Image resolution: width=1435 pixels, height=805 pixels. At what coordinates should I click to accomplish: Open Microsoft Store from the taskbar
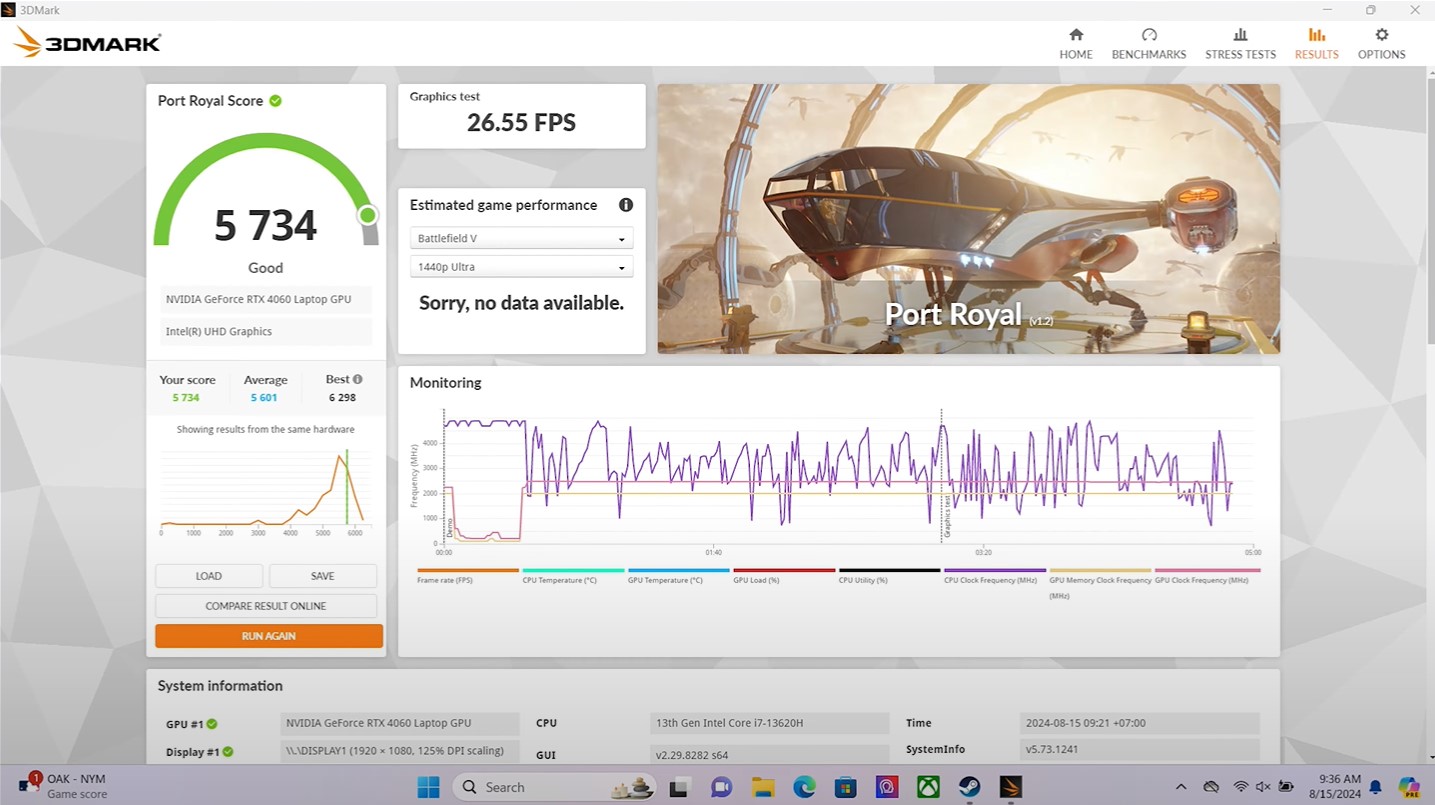click(845, 787)
